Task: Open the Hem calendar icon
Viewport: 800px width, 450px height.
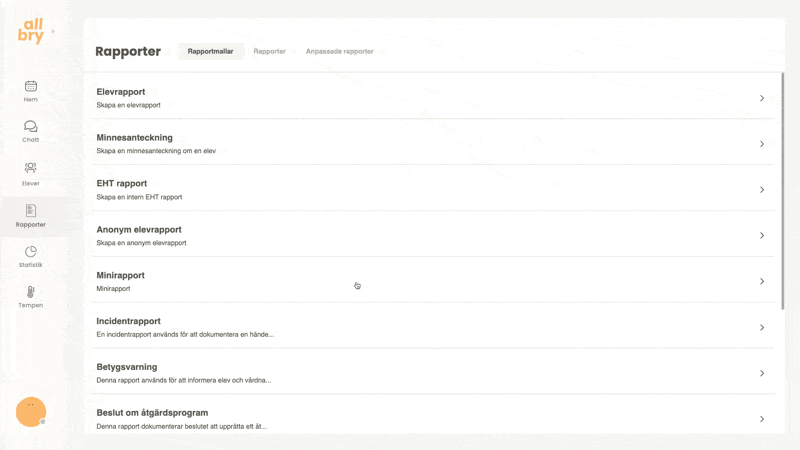Action: (31, 86)
